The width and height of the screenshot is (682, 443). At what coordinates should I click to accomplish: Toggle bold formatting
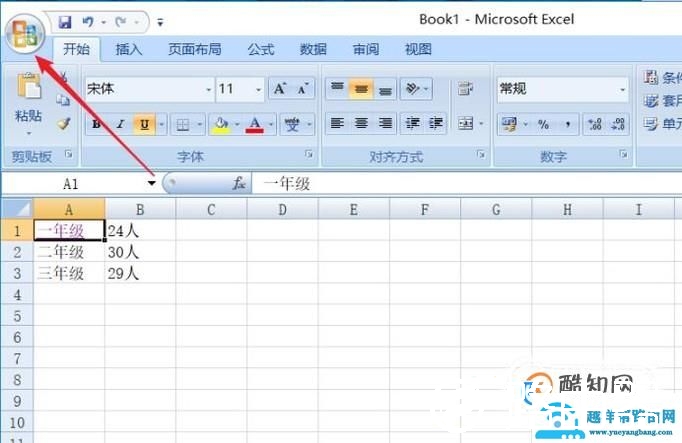pyautogui.click(x=97, y=124)
